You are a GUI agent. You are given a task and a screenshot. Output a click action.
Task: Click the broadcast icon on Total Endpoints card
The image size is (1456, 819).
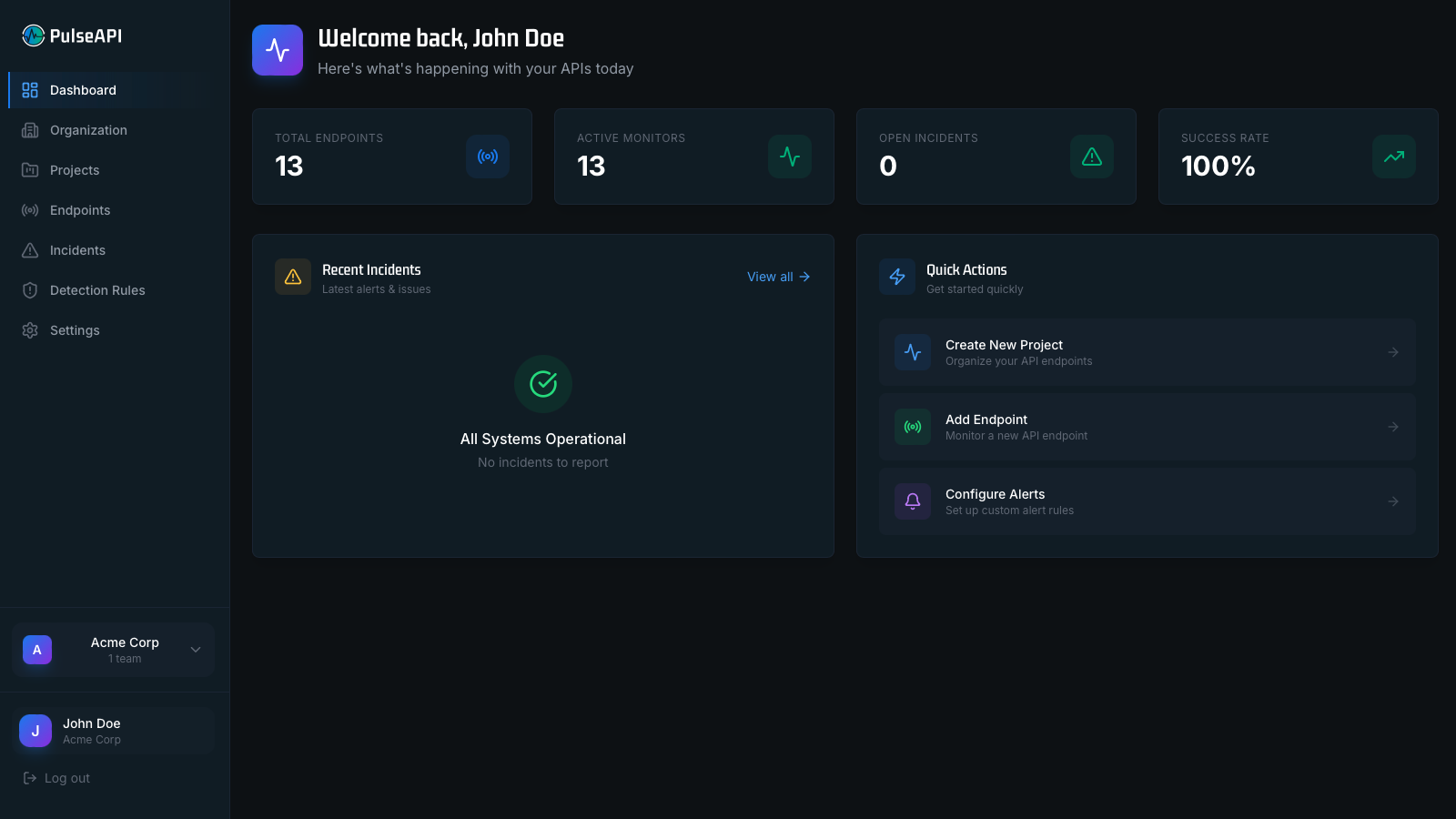pyautogui.click(x=488, y=157)
